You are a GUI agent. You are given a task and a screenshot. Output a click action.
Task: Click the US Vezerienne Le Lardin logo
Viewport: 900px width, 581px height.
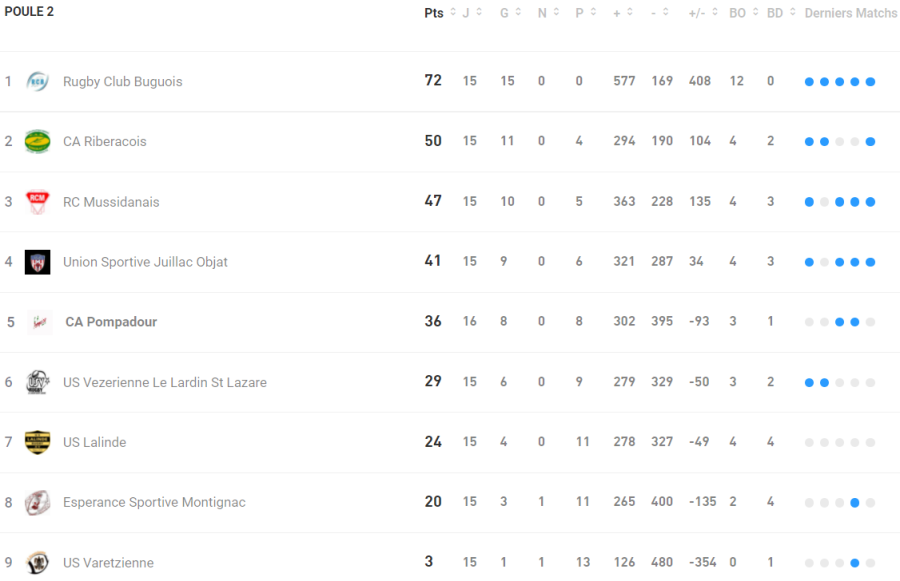click(x=37, y=382)
